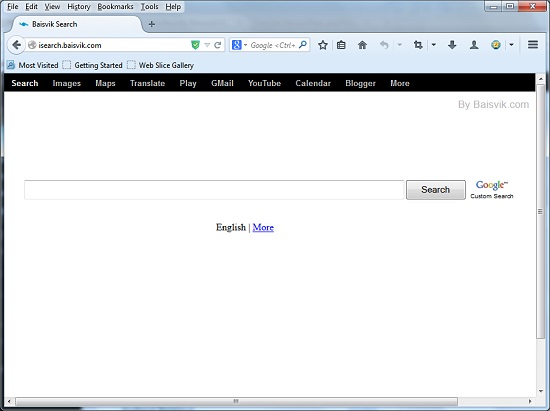550x411 pixels.
Task: Open a new tab with plus button
Action: click(x=152, y=24)
